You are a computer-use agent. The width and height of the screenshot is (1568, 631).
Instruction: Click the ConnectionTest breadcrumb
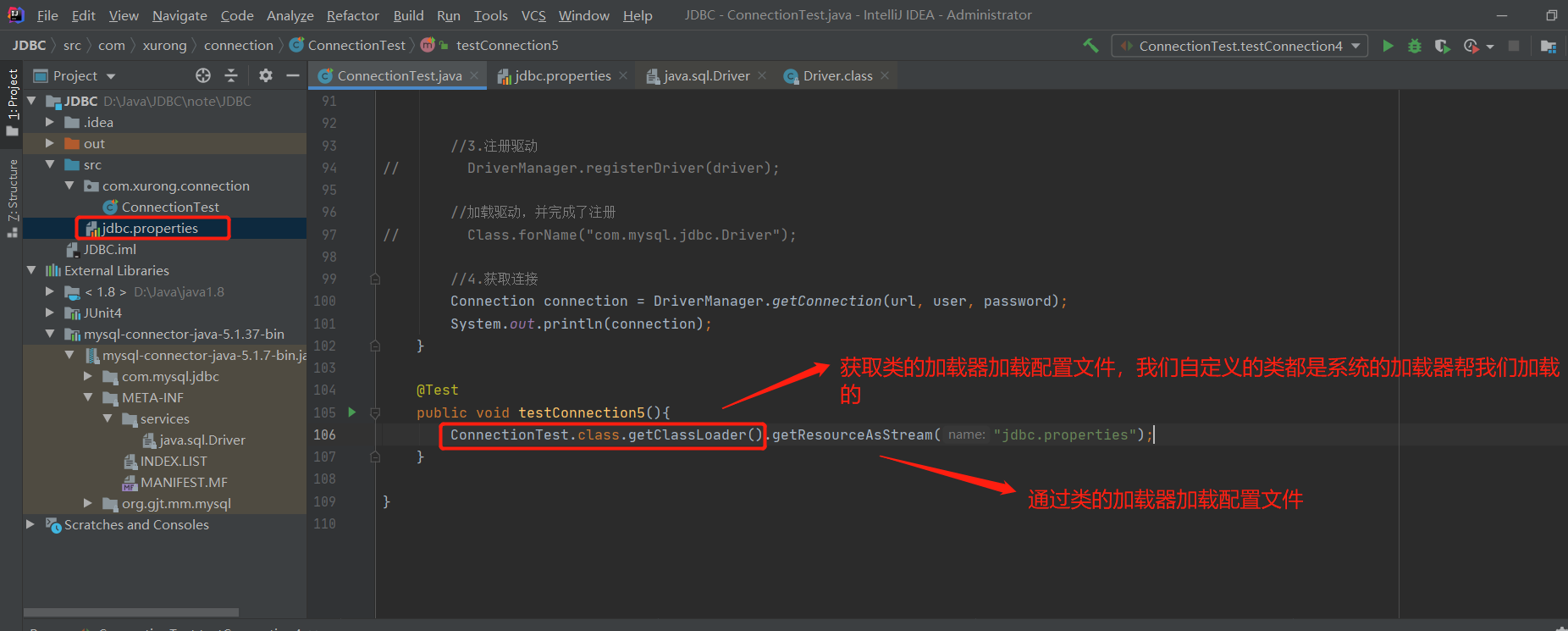tap(356, 46)
